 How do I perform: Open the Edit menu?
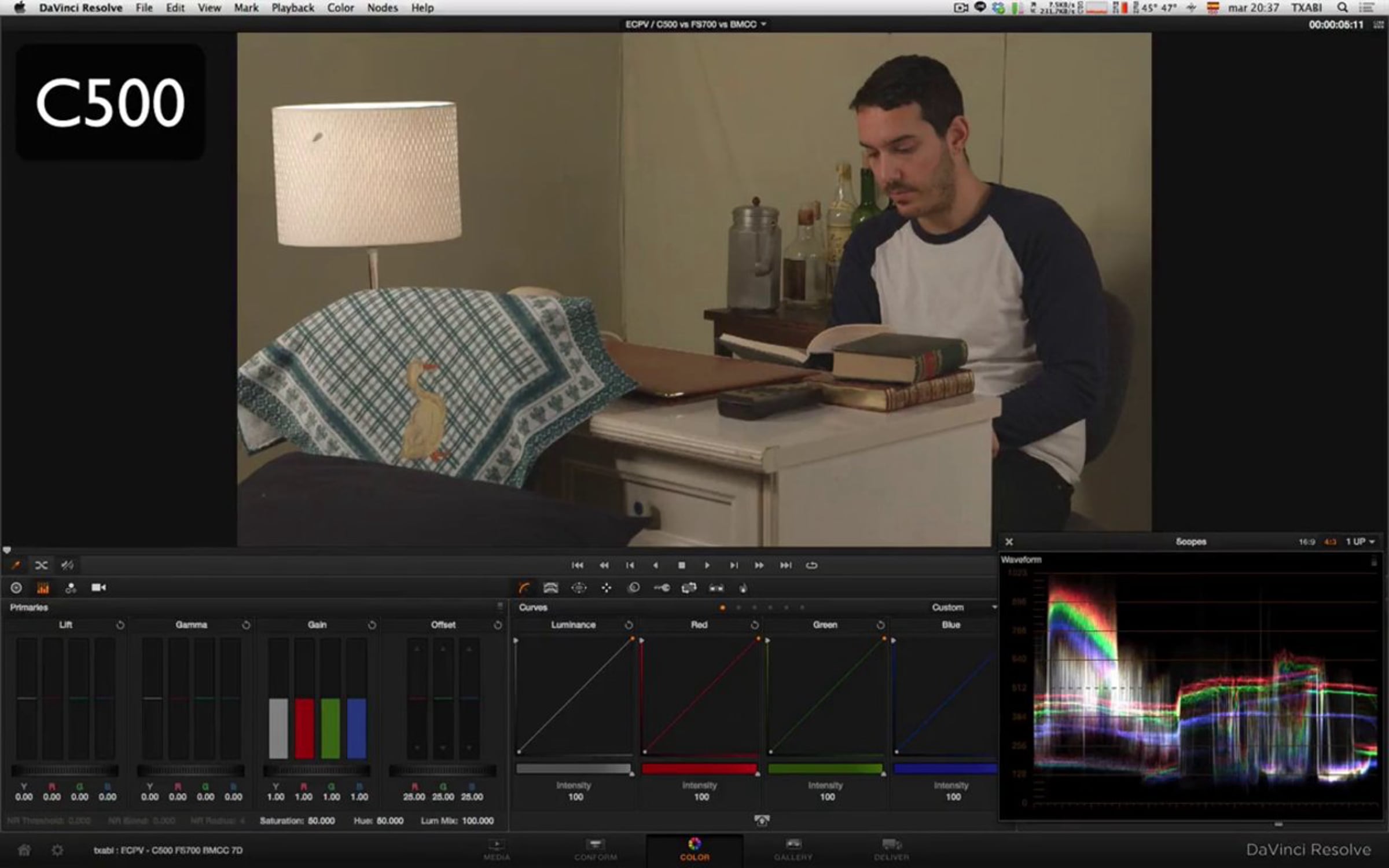tap(175, 8)
